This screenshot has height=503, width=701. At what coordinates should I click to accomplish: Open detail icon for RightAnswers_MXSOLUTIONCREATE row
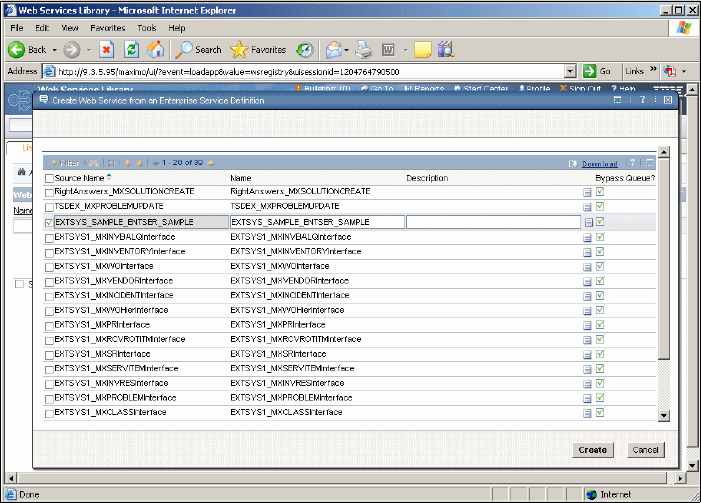click(588, 191)
